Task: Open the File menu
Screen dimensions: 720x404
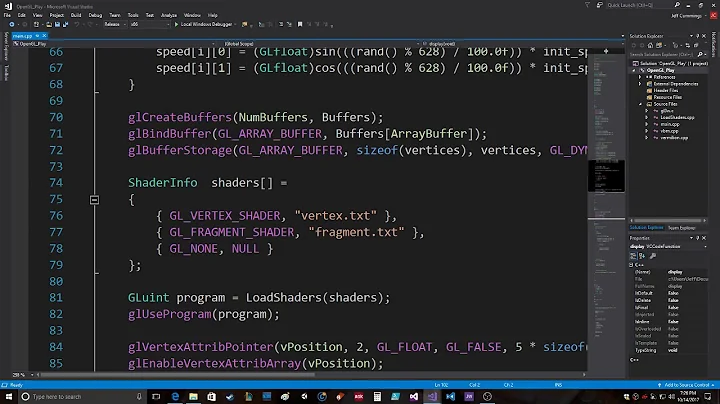Action: click(x=7, y=15)
